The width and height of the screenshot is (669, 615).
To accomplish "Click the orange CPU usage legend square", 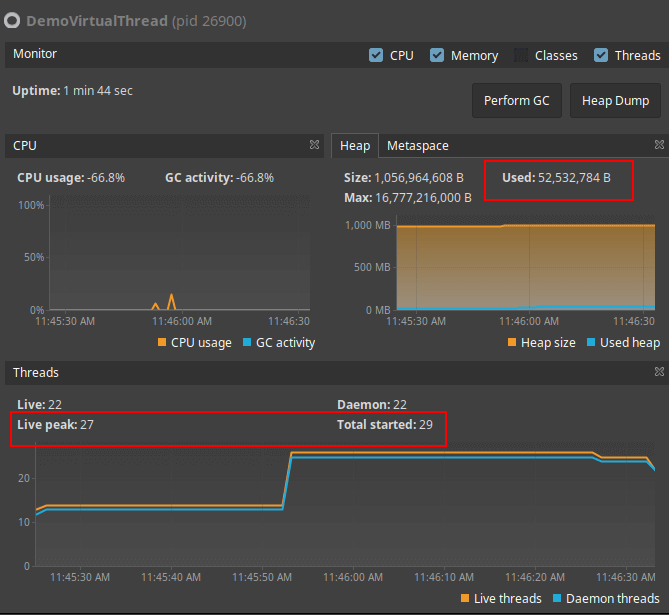I will [162, 342].
